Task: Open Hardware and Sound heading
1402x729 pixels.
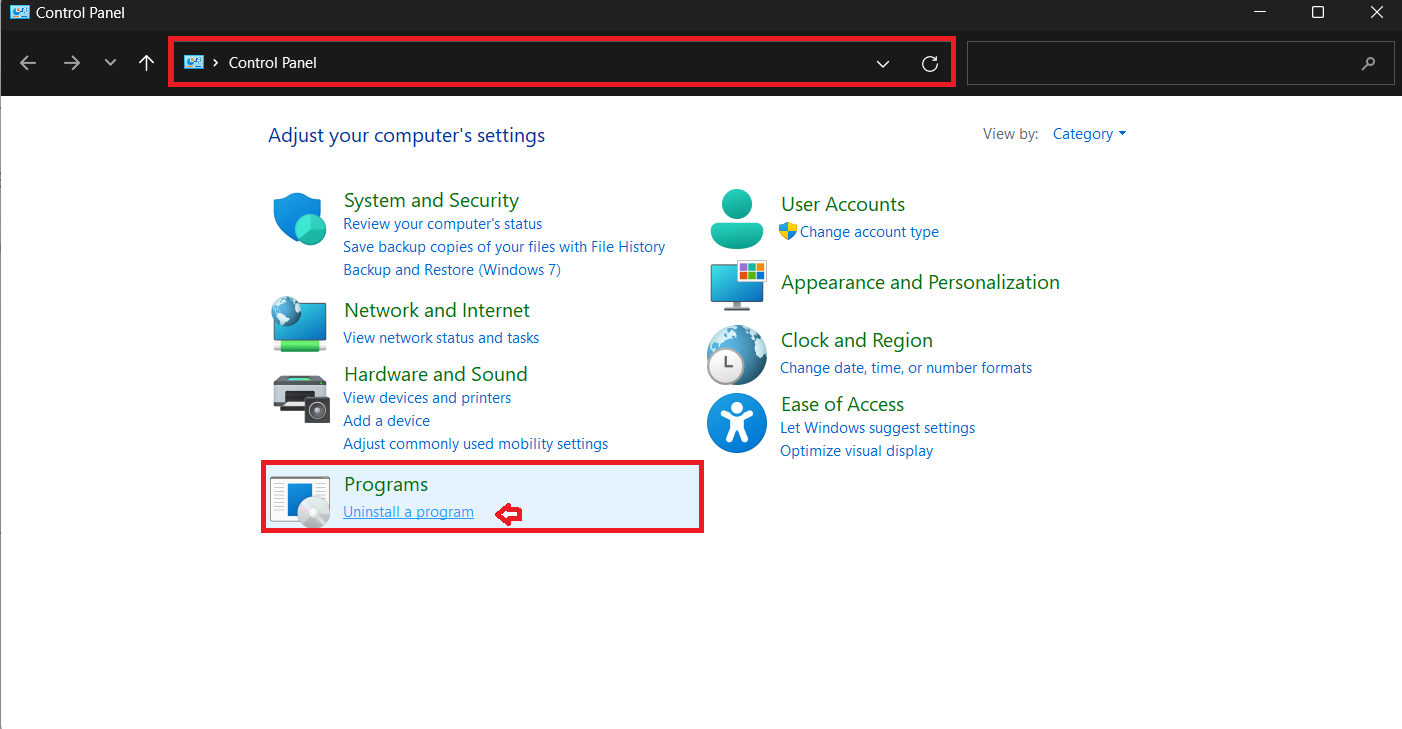Action: point(436,374)
